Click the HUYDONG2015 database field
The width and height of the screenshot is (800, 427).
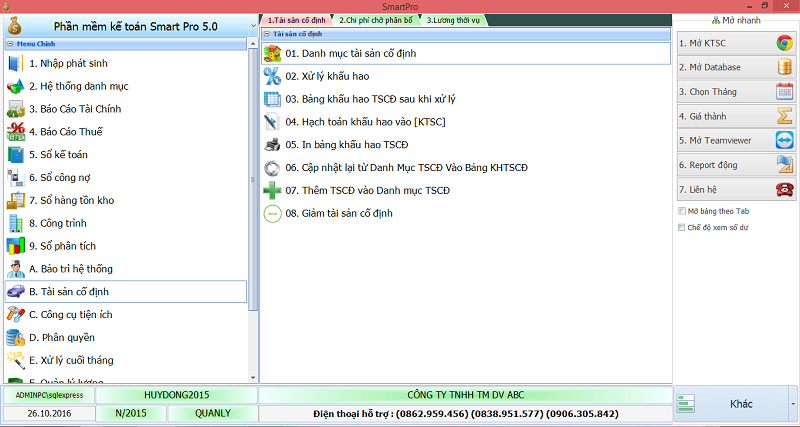click(177, 395)
